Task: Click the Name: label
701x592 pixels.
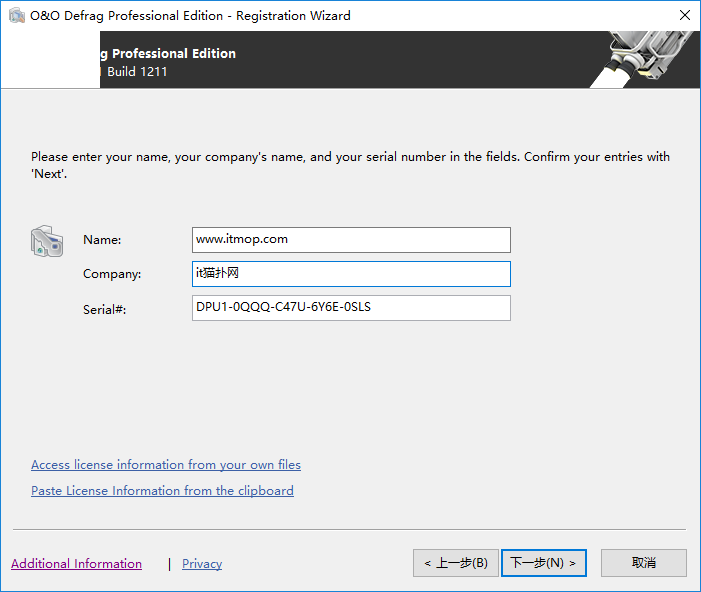Action: [102, 240]
